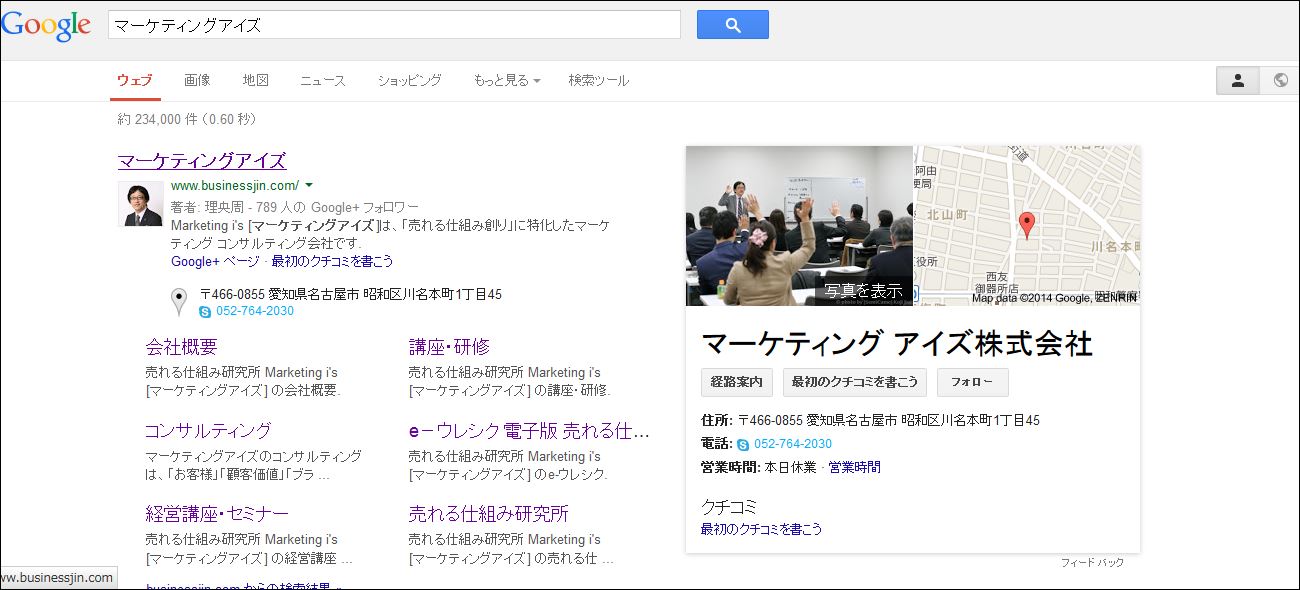Click 最初のクチコミを書こう link under first result

pyautogui.click(x=332, y=261)
